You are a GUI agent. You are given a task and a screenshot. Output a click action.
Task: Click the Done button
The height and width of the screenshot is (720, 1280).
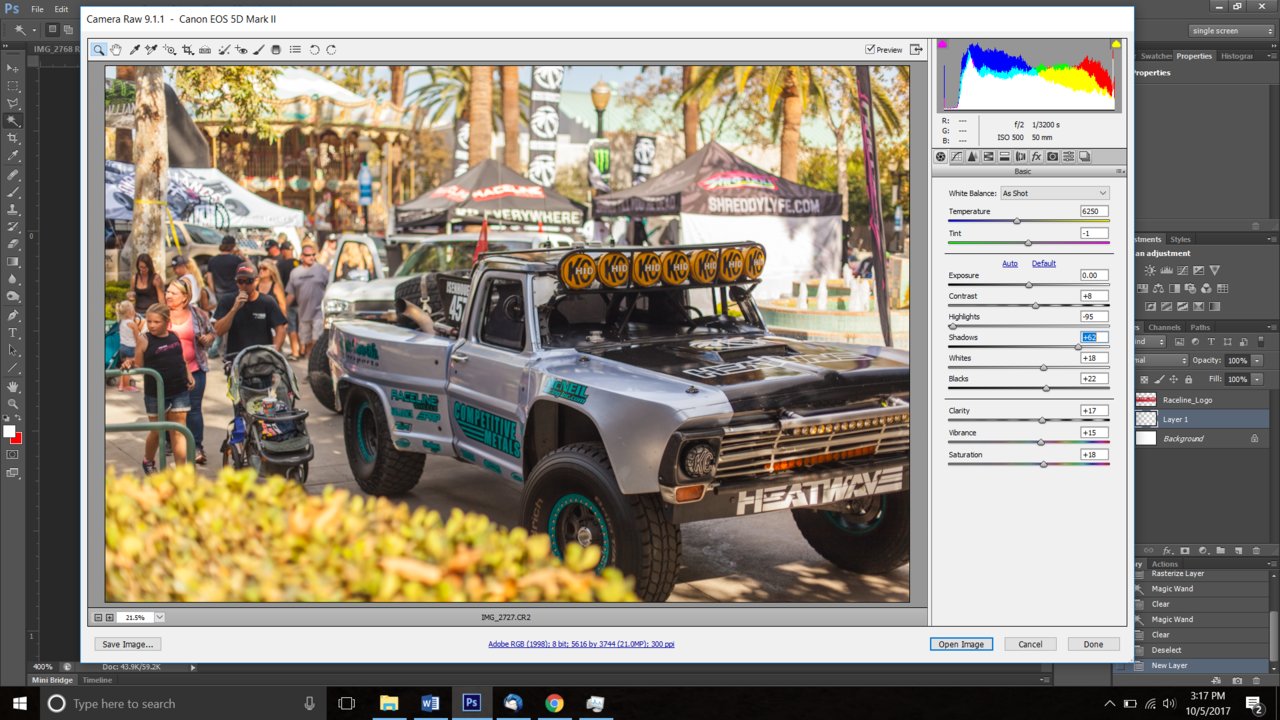point(1093,644)
